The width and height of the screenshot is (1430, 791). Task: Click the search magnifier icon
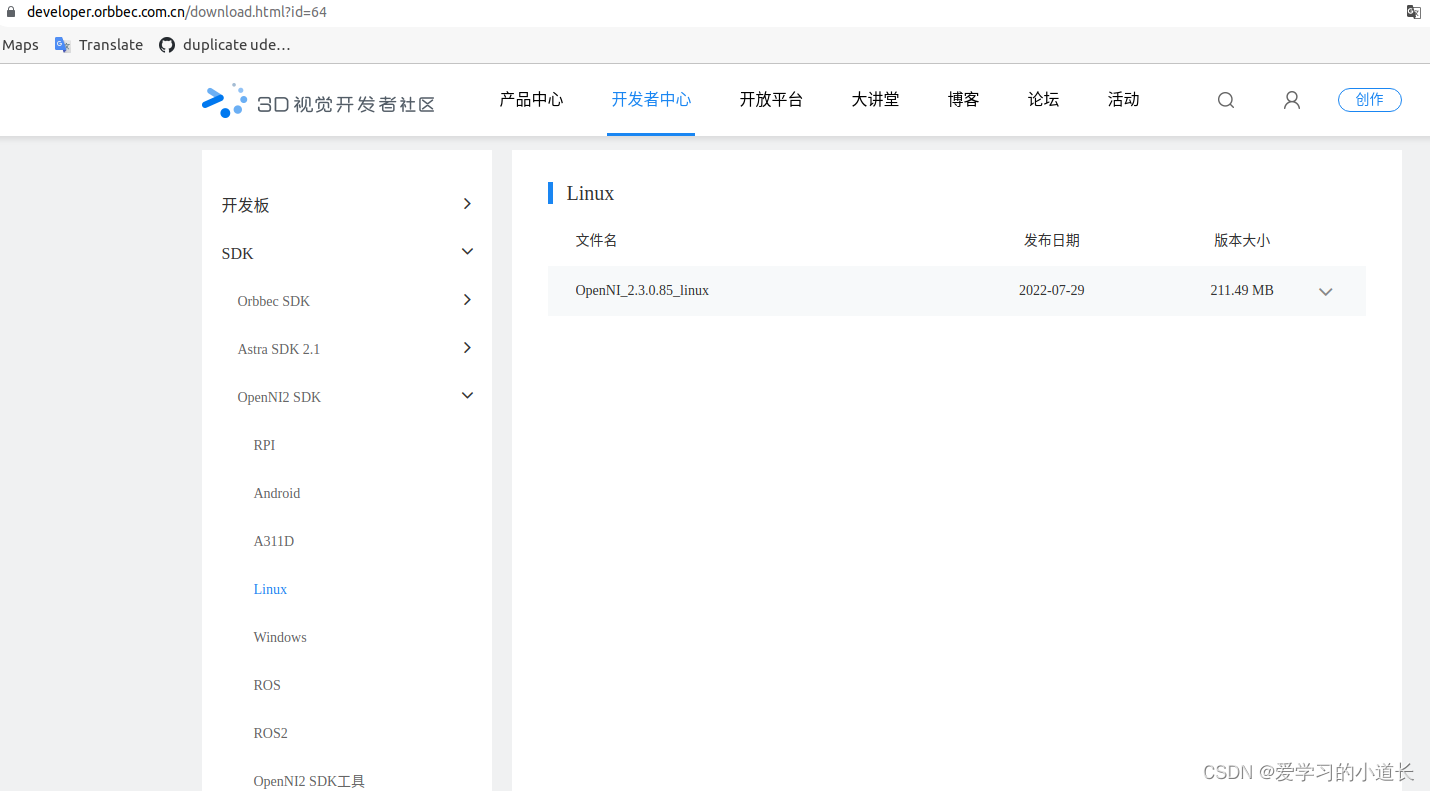tap(1225, 100)
